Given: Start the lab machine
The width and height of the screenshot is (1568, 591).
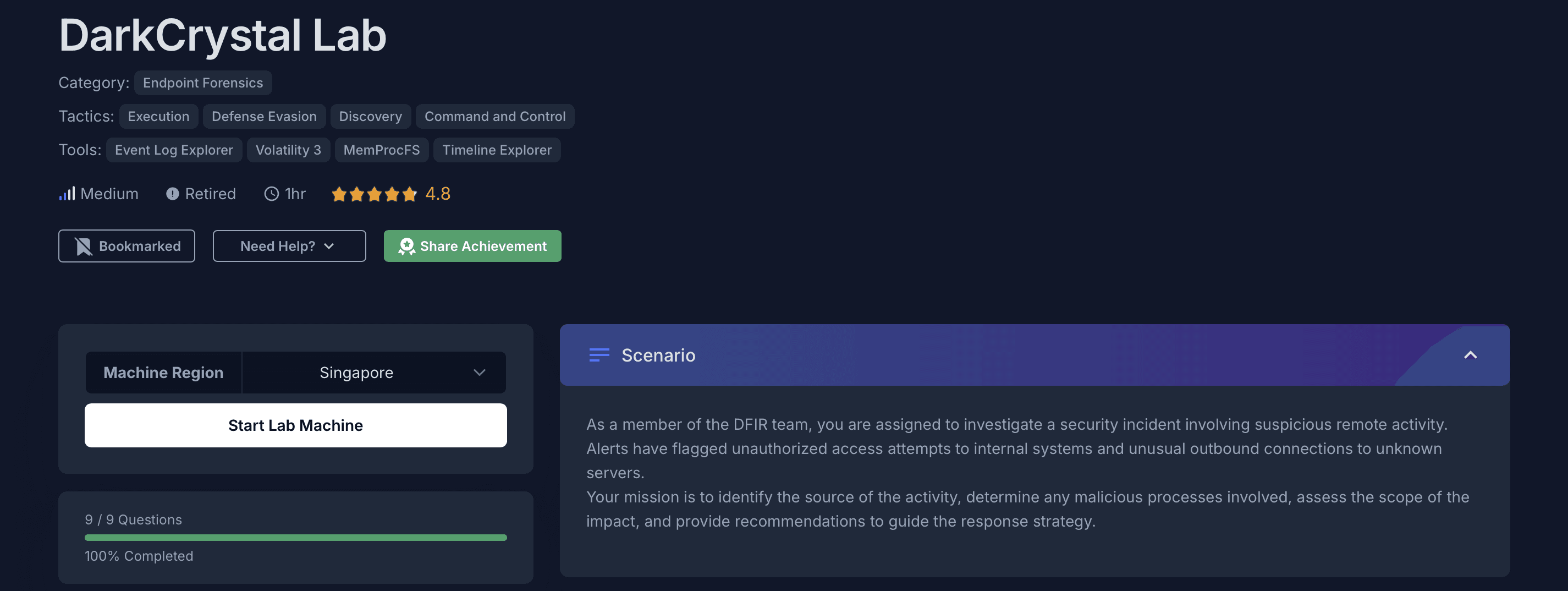Looking at the screenshot, I should tap(296, 425).
